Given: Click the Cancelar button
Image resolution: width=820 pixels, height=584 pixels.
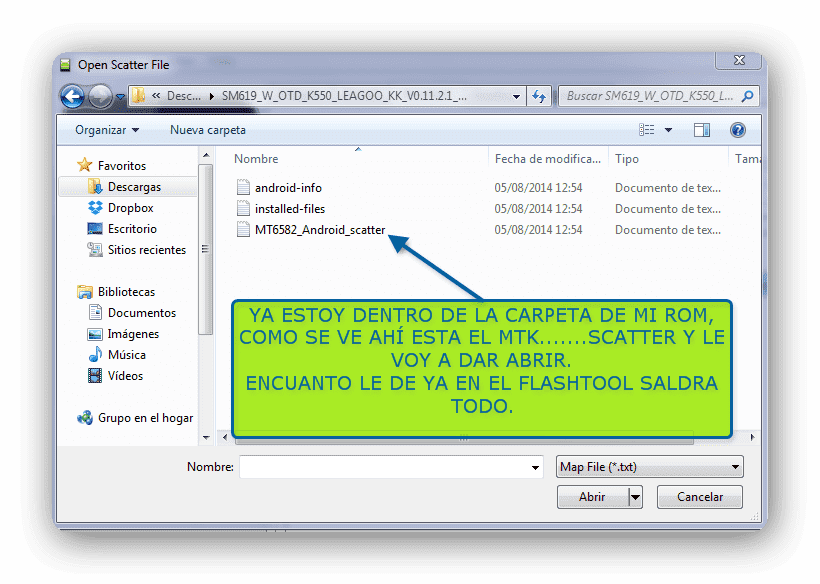Looking at the screenshot, I should click(x=700, y=497).
